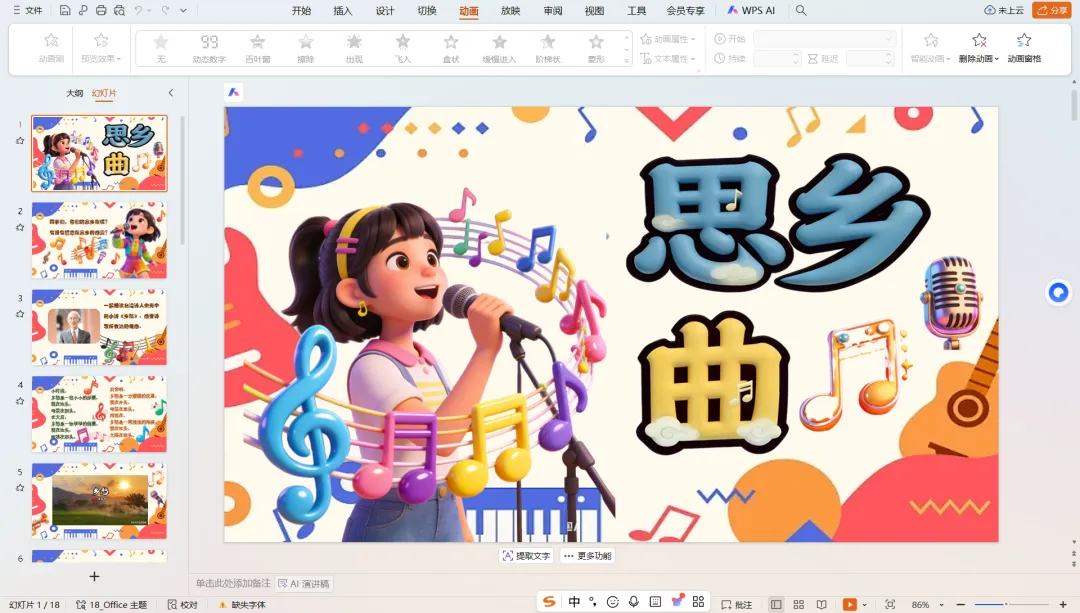Select the 动态数字 animation effect
The image size is (1080, 613).
209,48
